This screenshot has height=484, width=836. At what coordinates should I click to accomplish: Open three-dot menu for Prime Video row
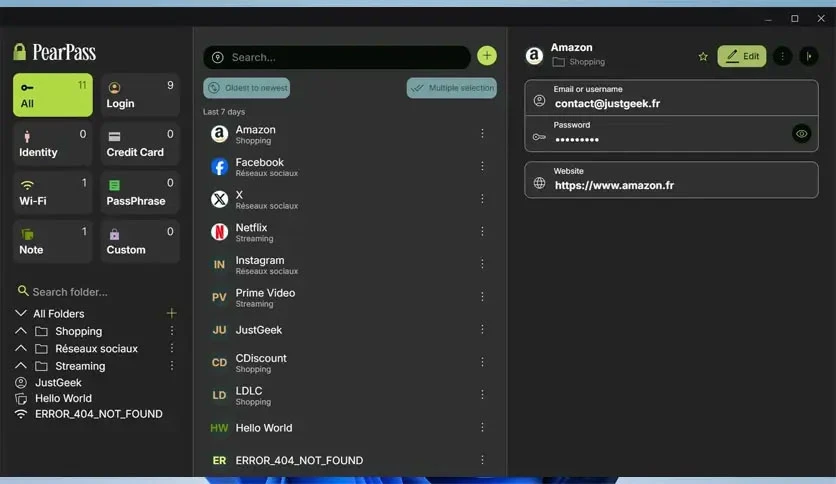482,296
